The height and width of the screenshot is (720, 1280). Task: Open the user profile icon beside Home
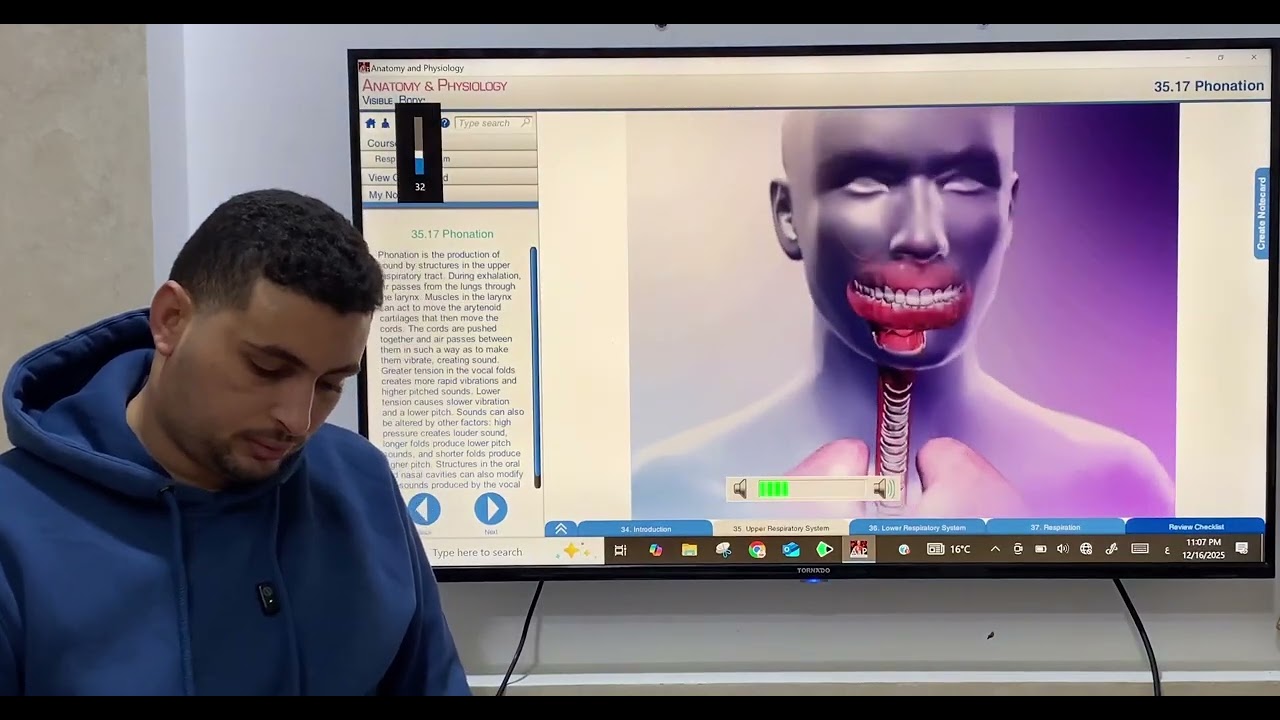[x=385, y=123]
